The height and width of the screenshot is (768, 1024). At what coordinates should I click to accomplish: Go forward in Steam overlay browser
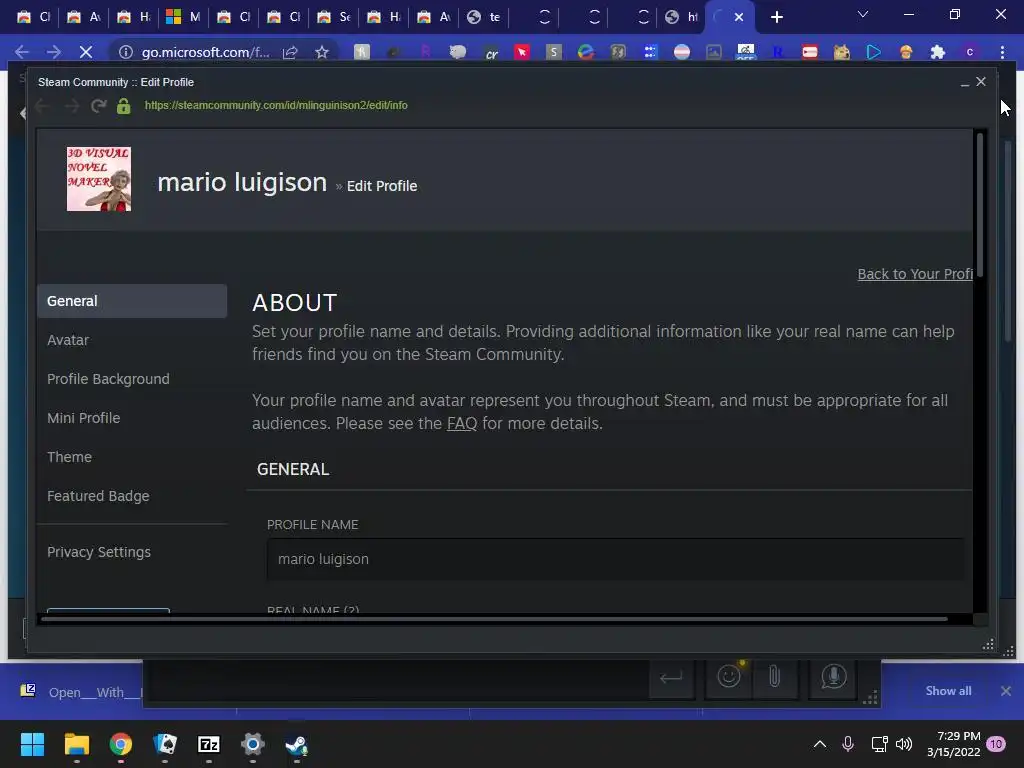(x=71, y=106)
